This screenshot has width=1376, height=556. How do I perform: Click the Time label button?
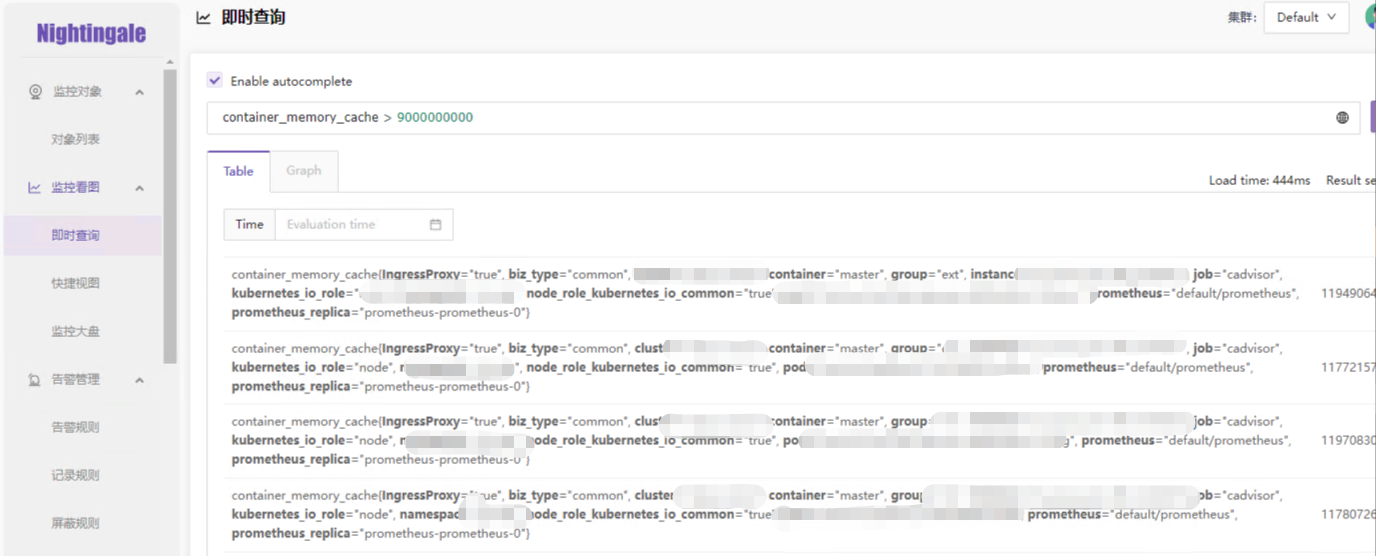(x=249, y=225)
